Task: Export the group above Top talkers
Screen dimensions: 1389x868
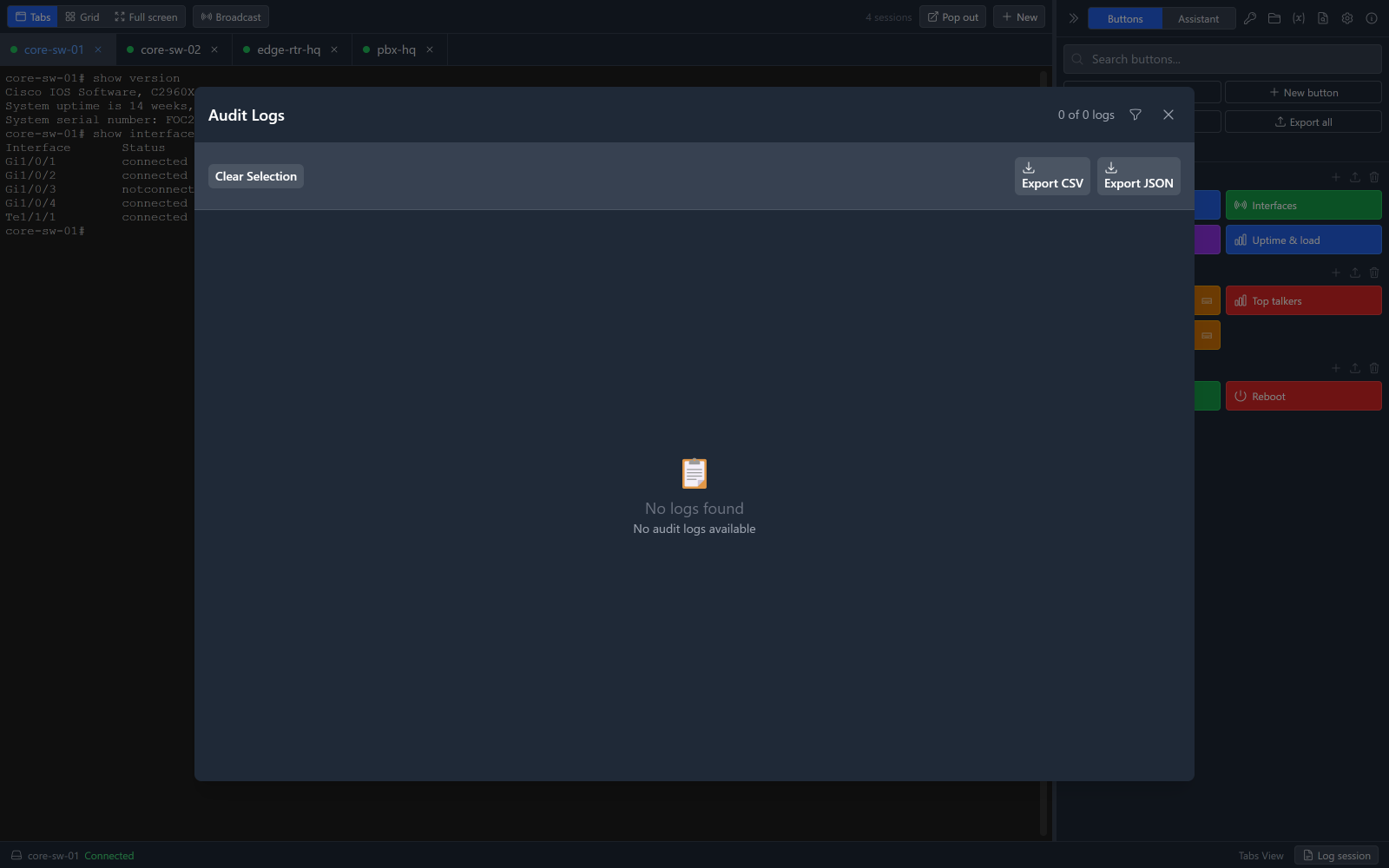Action: pos(1355,273)
